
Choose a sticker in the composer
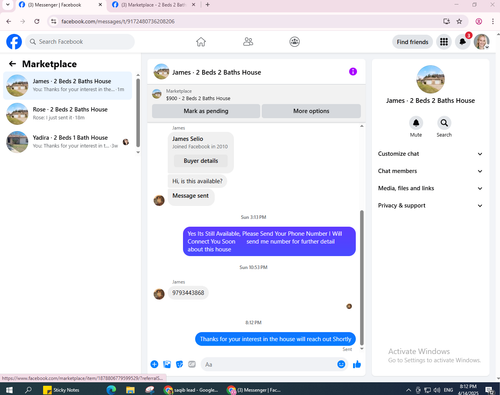(179, 364)
